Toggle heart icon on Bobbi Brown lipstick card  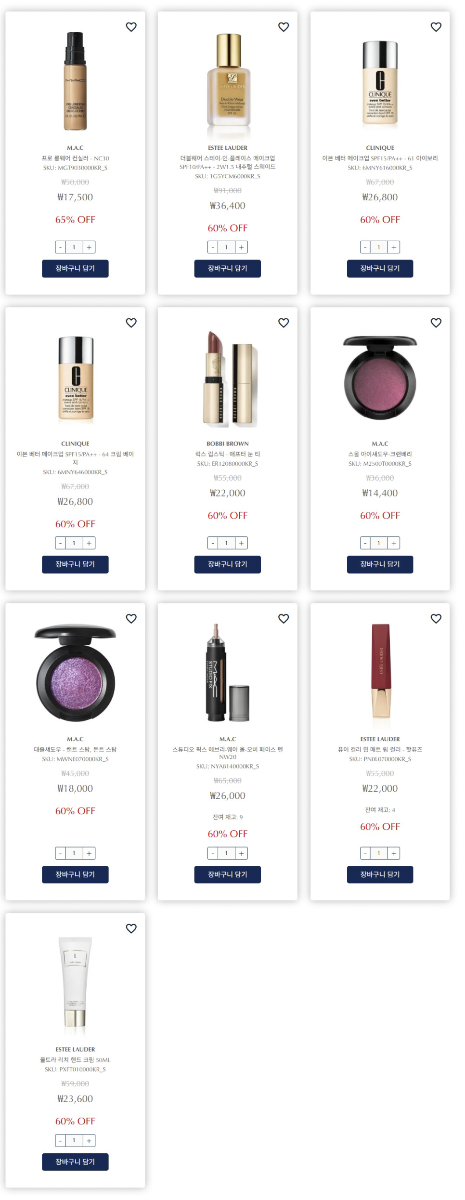(x=283, y=323)
